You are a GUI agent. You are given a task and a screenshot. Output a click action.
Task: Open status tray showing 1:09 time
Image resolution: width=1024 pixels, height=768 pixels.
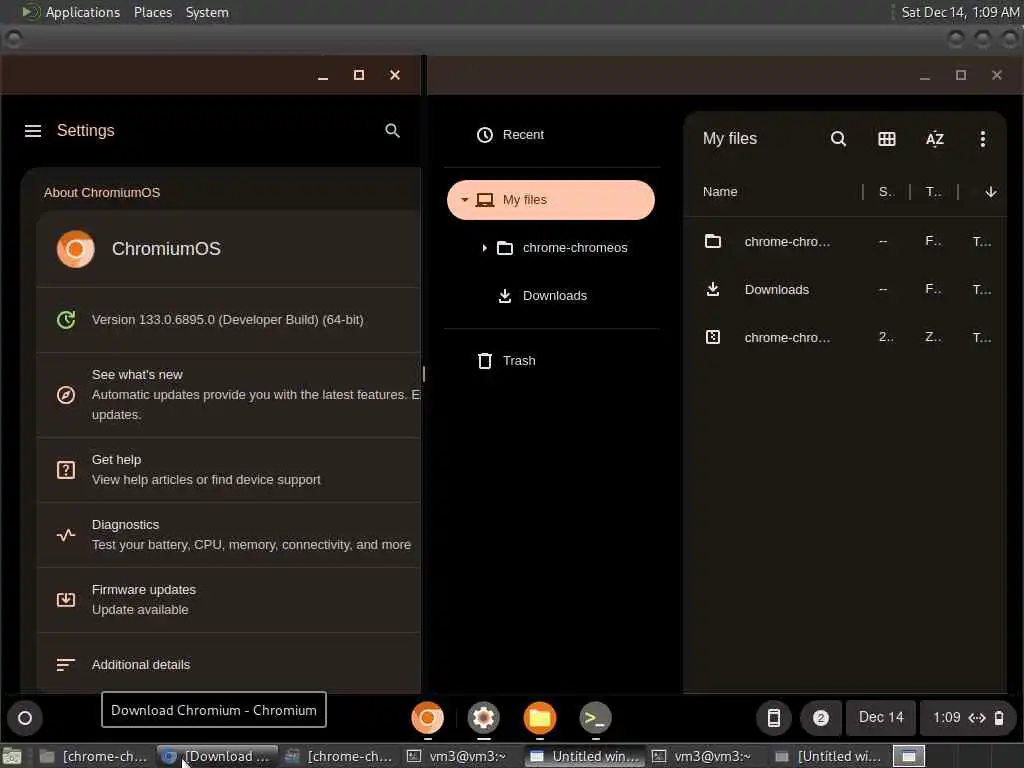click(968, 718)
